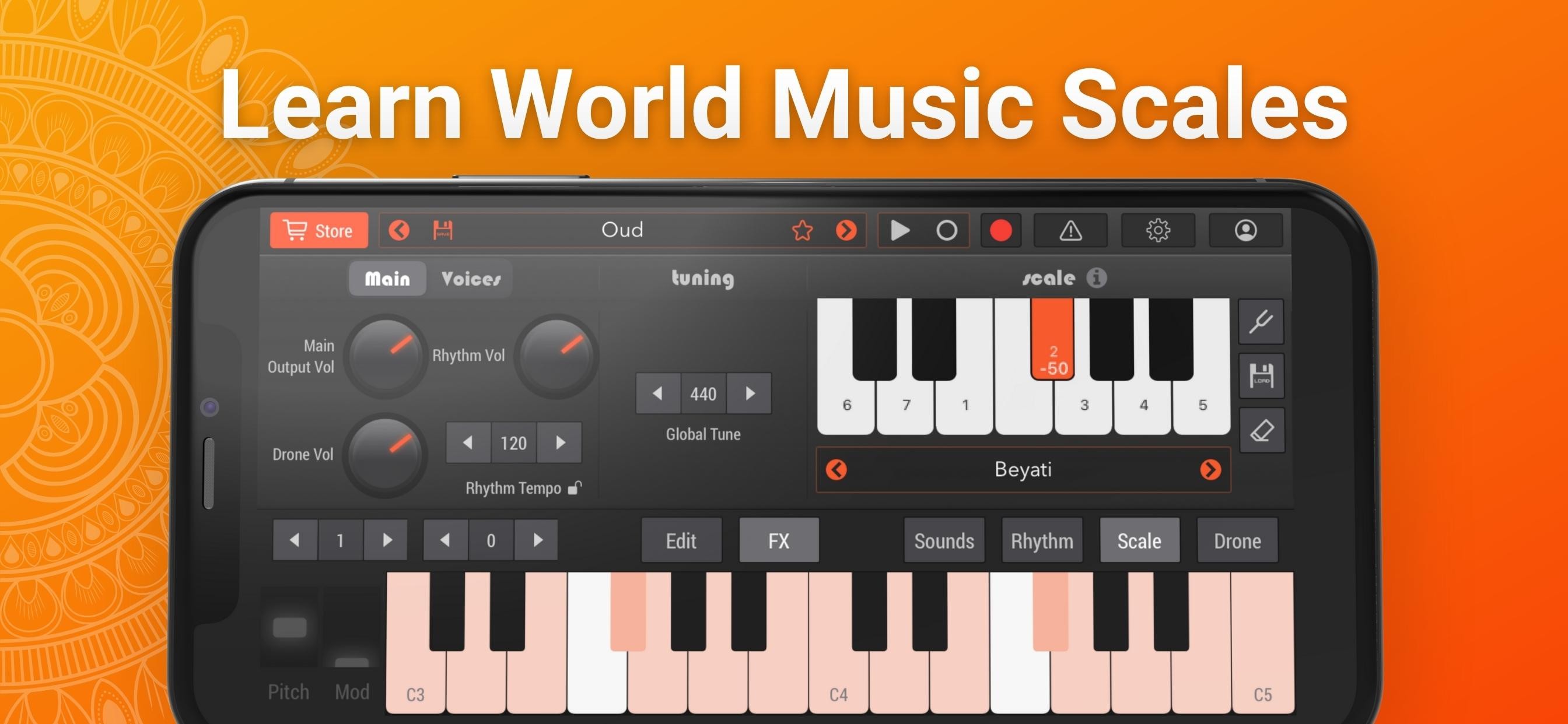Open the user account profile icon
Image resolution: width=1568 pixels, height=724 pixels.
(1245, 231)
